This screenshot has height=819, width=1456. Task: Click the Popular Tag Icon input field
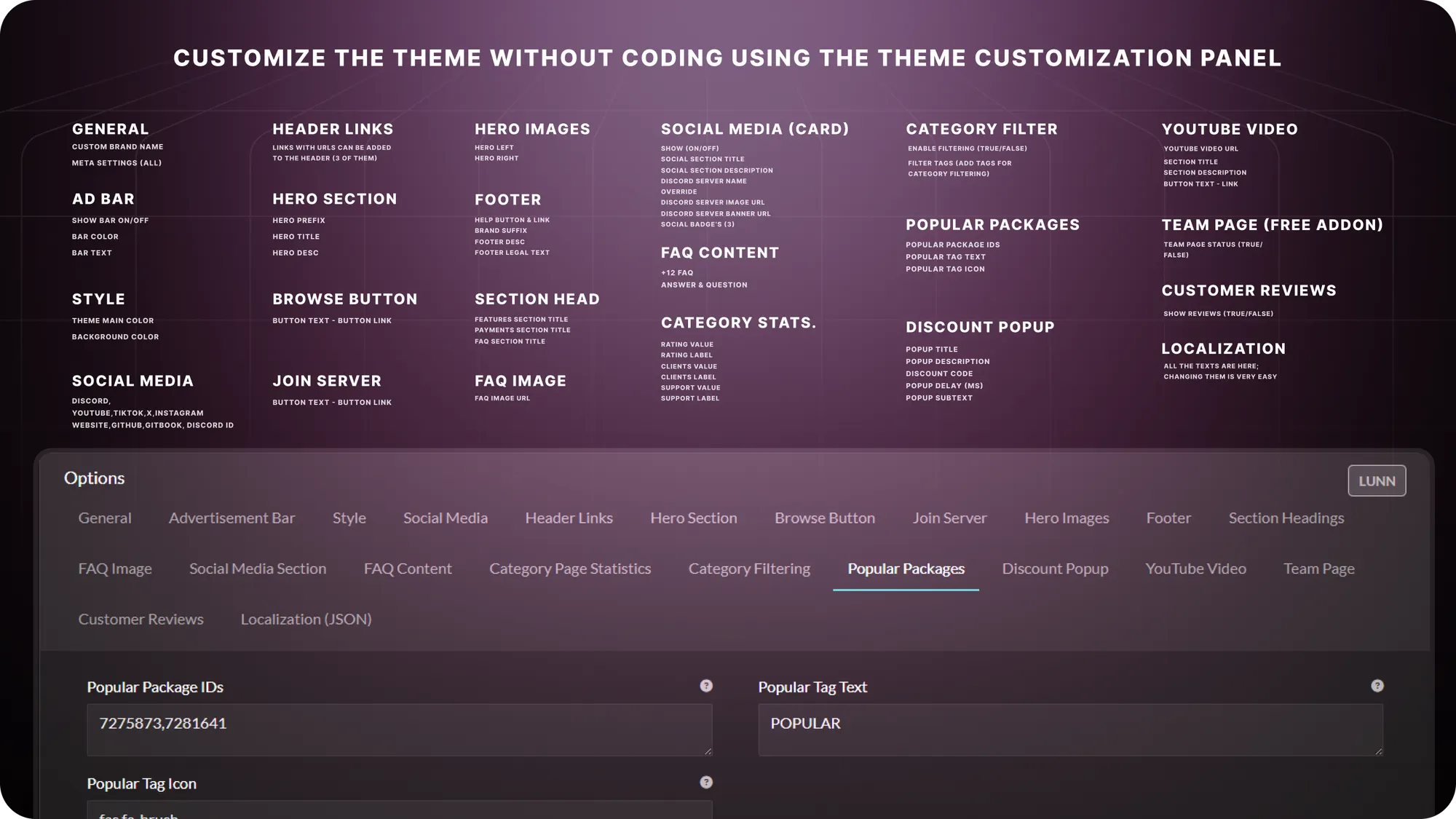click(x=400, y=810)
